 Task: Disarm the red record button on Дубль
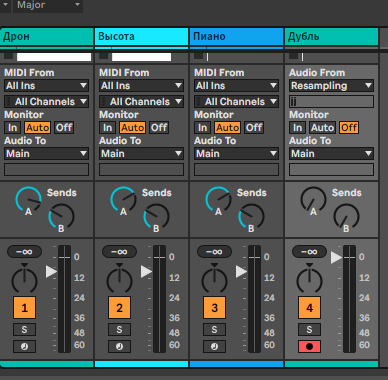point(309,346)
